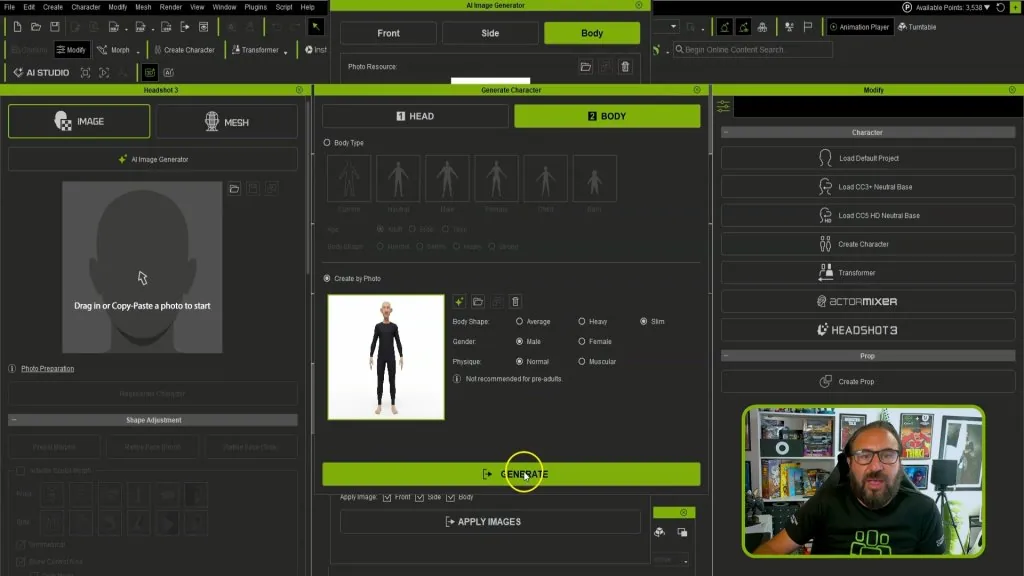Delete body photo with trash icon
Screen dimensions: 1024x576
515,302
